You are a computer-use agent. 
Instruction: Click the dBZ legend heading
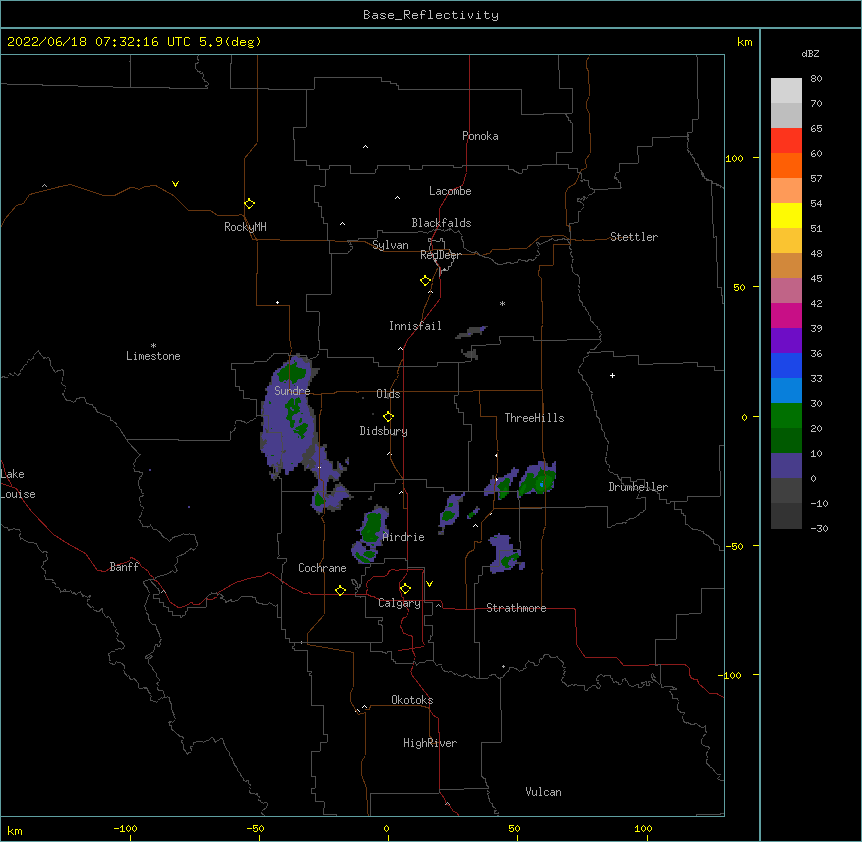pos(810,53)
